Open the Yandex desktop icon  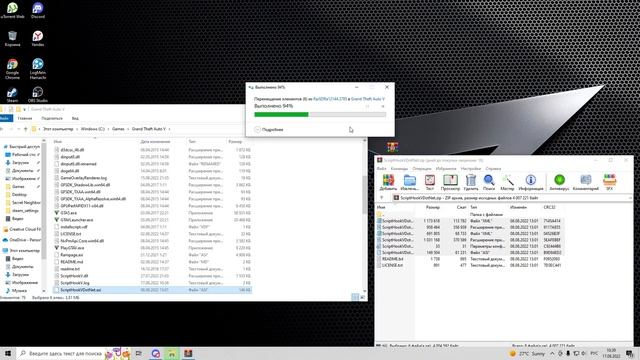[38, 38]
